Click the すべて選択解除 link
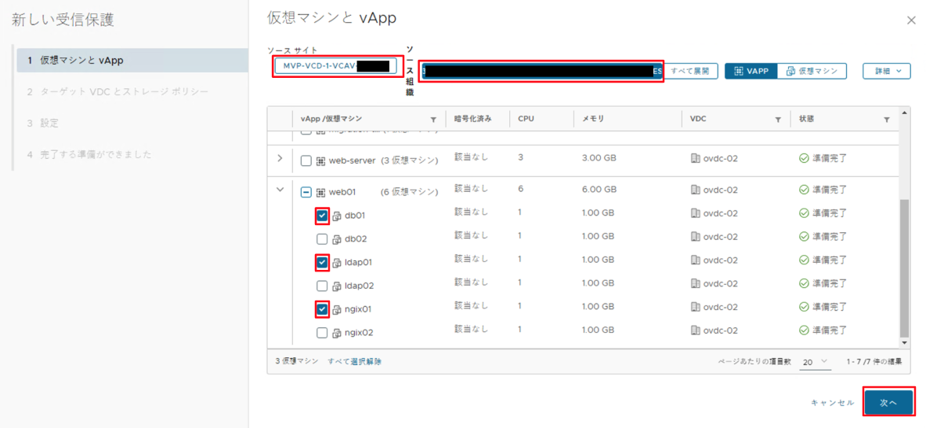 coord(354,361)
